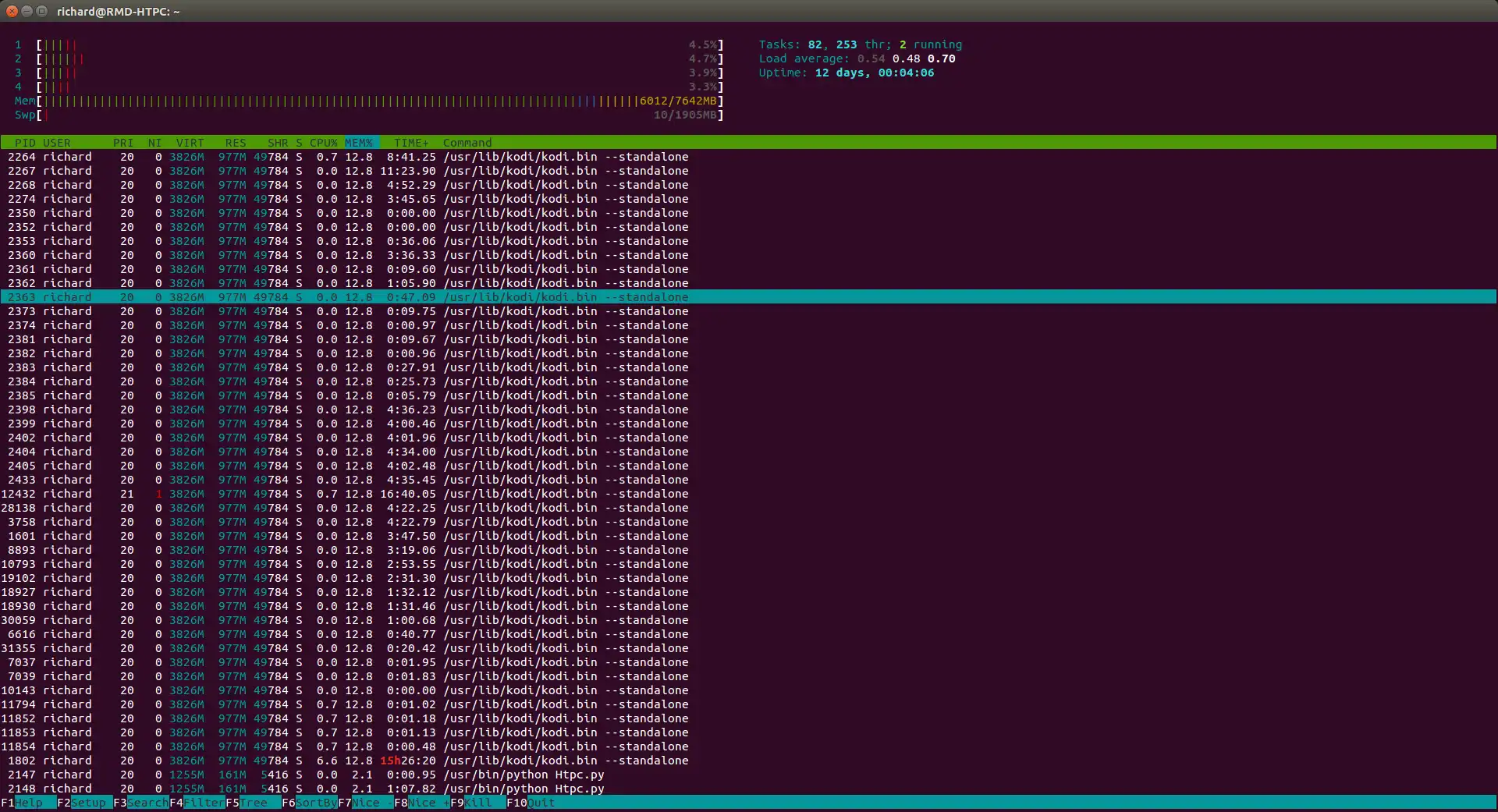The image size is (1498, 812).
Task: Click the CPU 2 usage meter
Action: (x=369, y=59)
